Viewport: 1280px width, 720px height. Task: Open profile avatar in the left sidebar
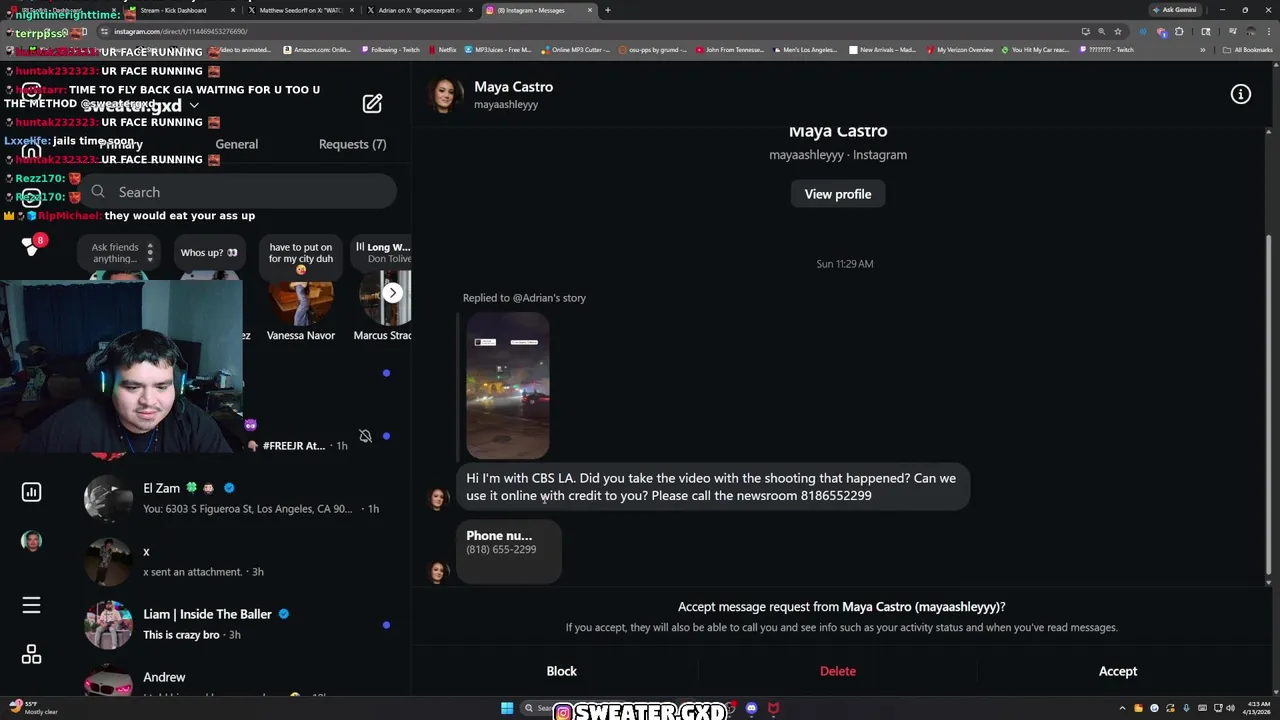pyautogui.click(x=31, y=541)
